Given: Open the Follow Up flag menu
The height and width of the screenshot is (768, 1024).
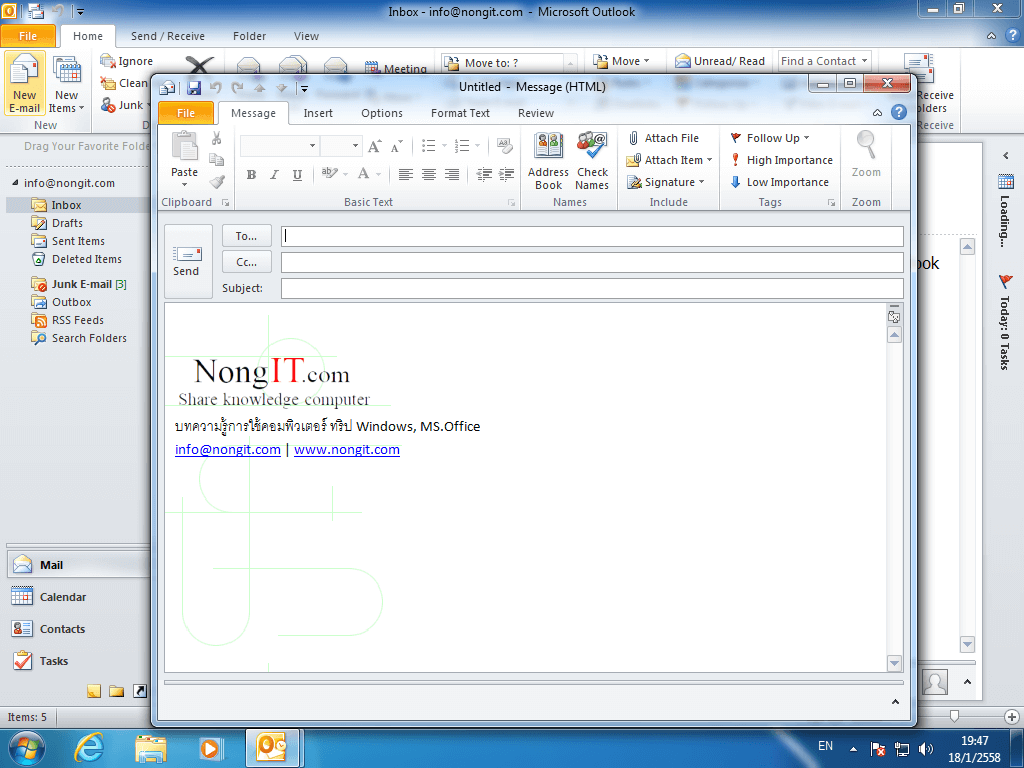Looking at the screenshot, I should click(x=770, y=138).
